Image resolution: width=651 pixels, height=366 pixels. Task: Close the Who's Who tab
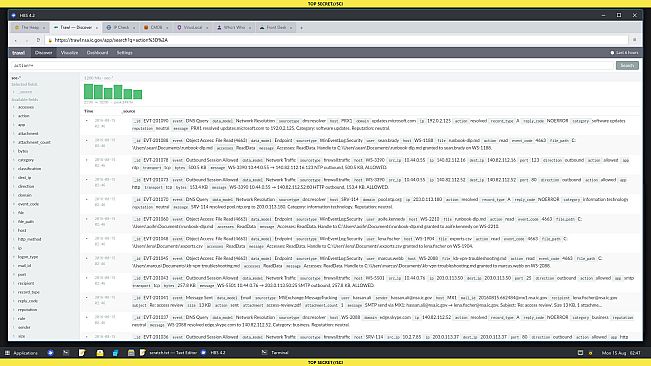[x=250, y=28]
